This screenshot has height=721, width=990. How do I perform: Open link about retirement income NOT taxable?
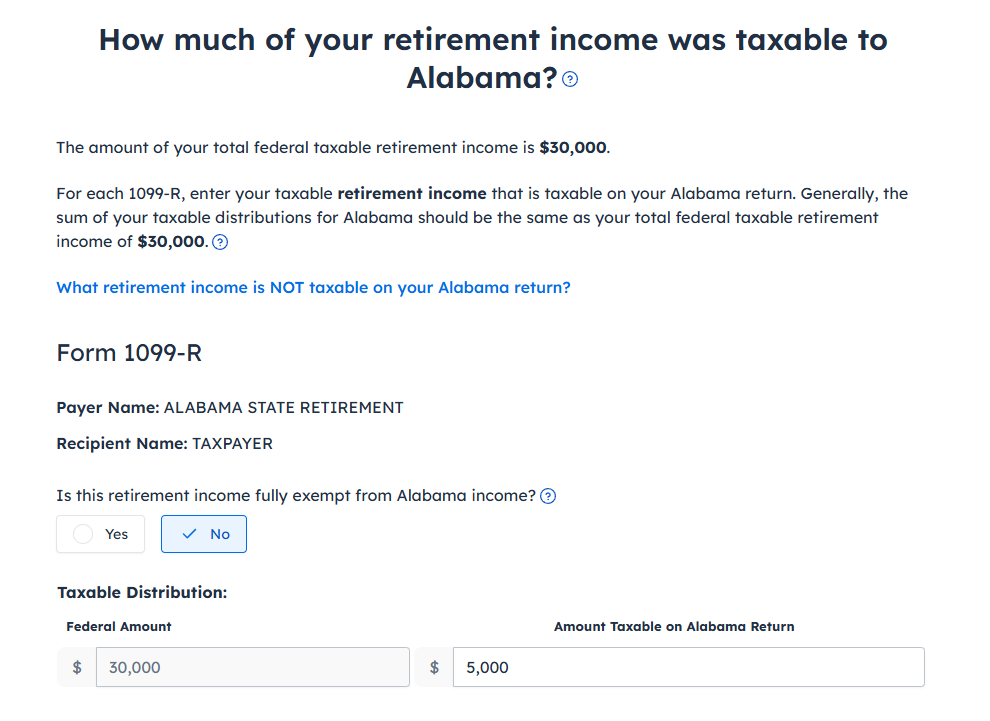tap(313, 287)
